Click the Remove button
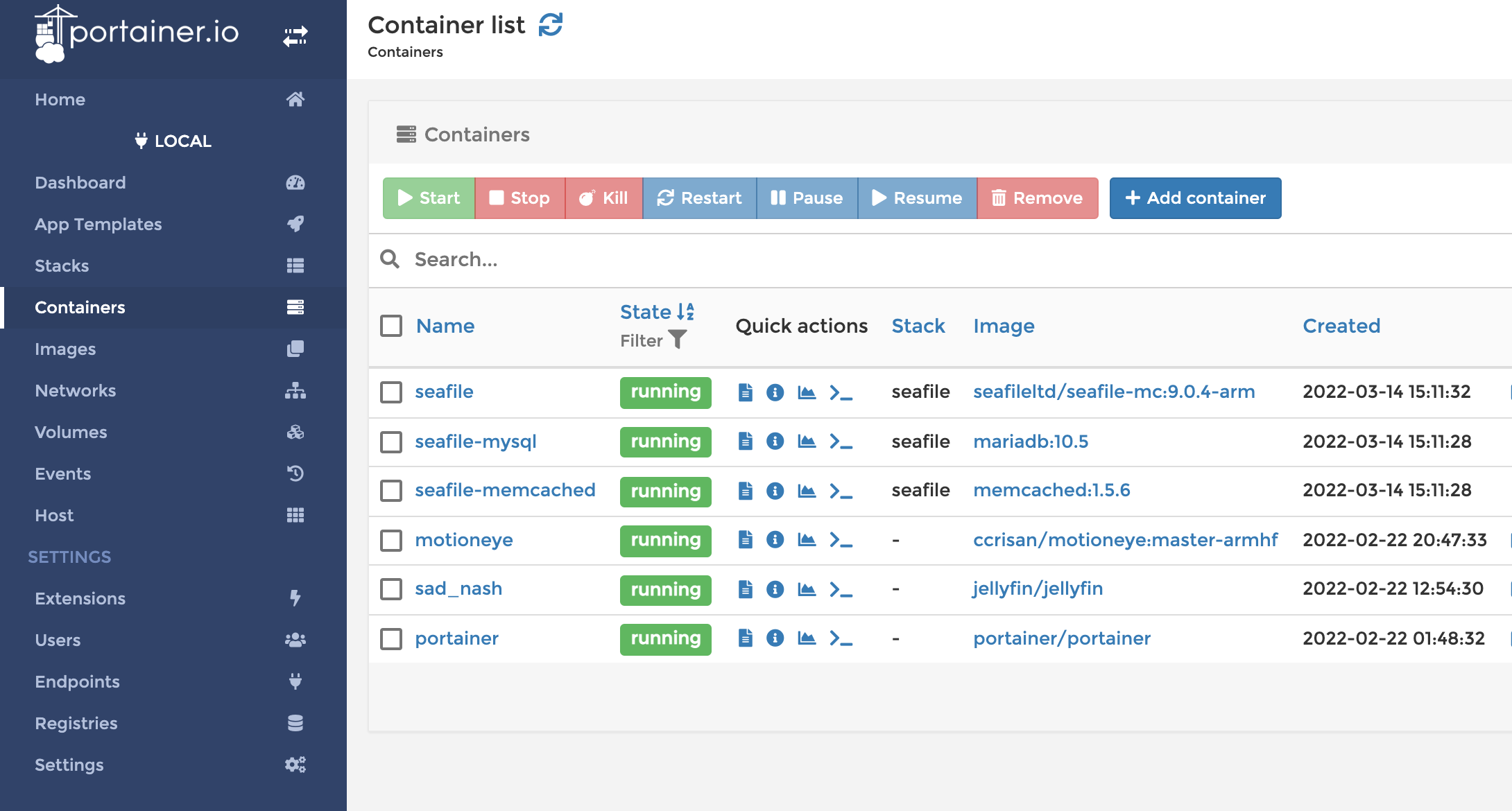The image size is (1512, 811). pos(1038,198)
